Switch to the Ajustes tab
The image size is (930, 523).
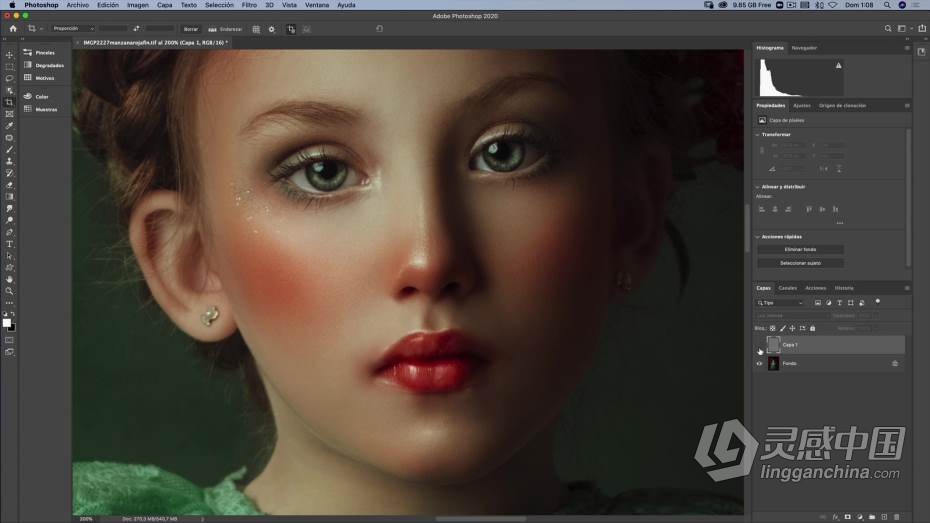point(802,106)
